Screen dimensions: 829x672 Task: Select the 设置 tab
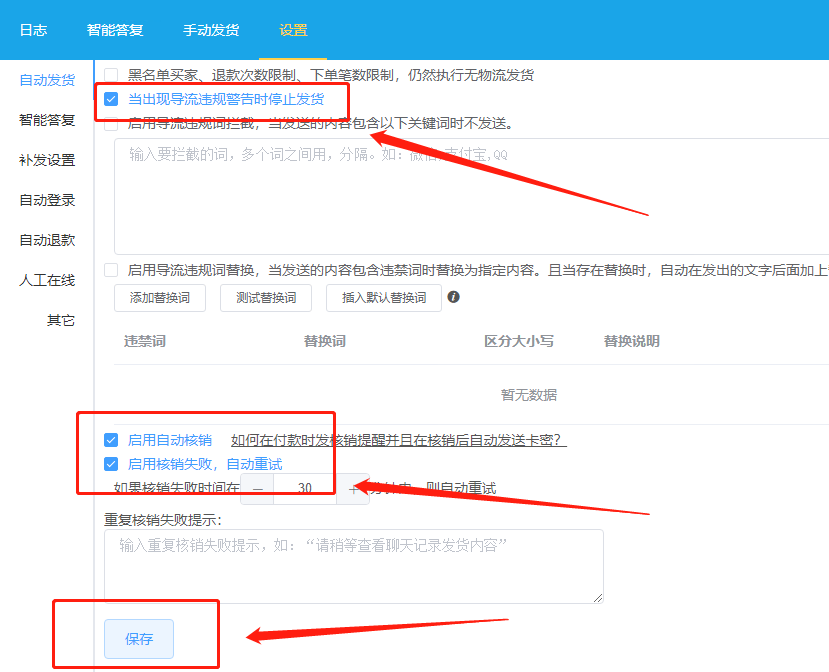pyautogui.click(x=293, y=30)
